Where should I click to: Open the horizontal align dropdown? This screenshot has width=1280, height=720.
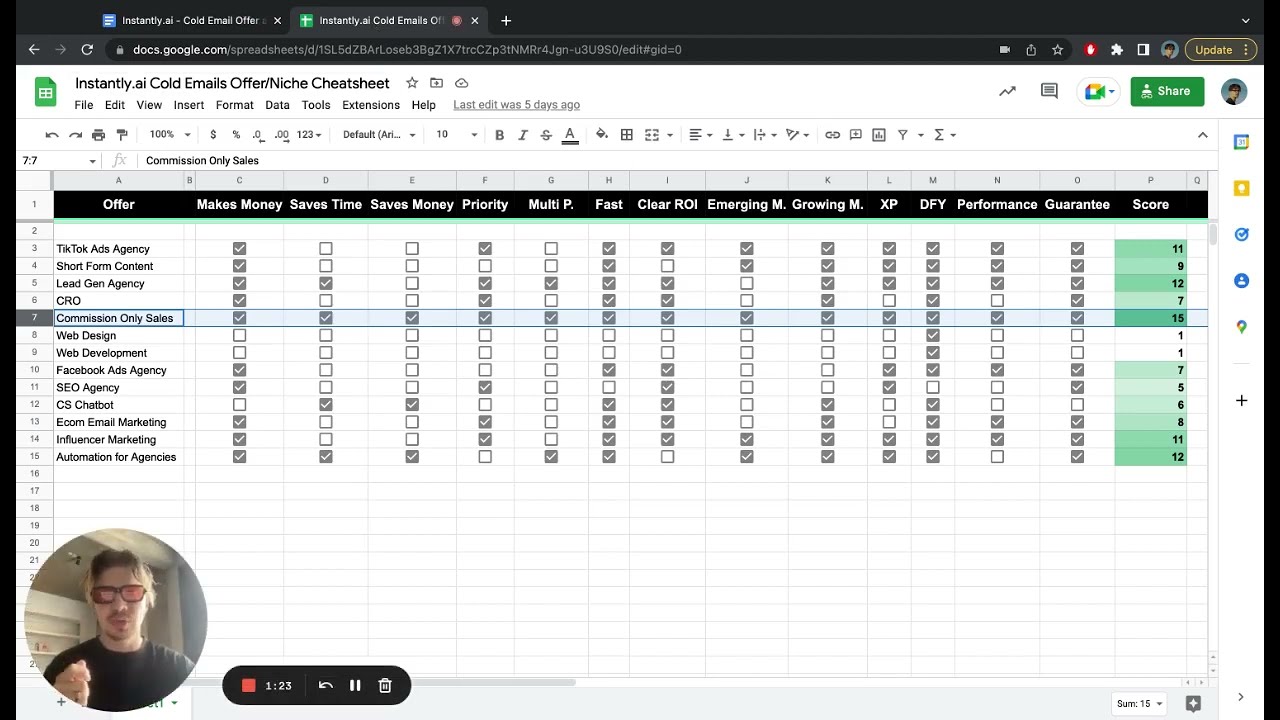click(701, 135)
